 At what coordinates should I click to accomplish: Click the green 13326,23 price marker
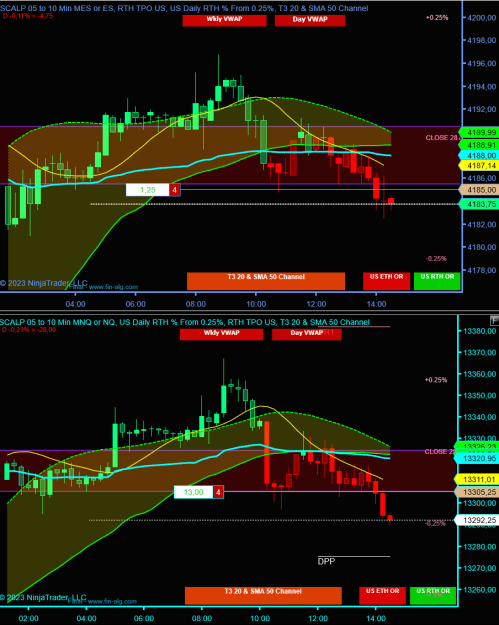(477, 447)
